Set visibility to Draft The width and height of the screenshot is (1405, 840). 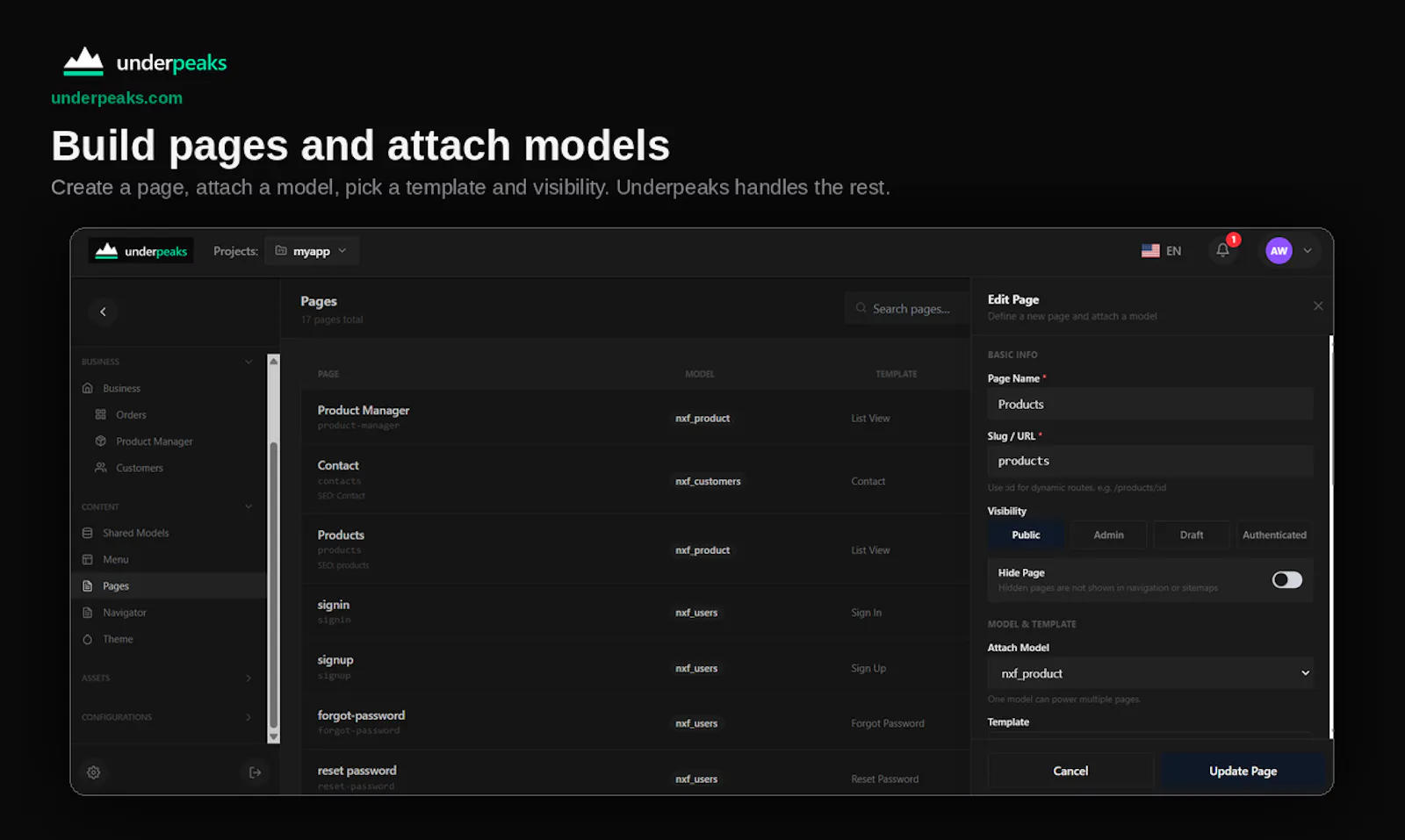(x=1192, y=535)
